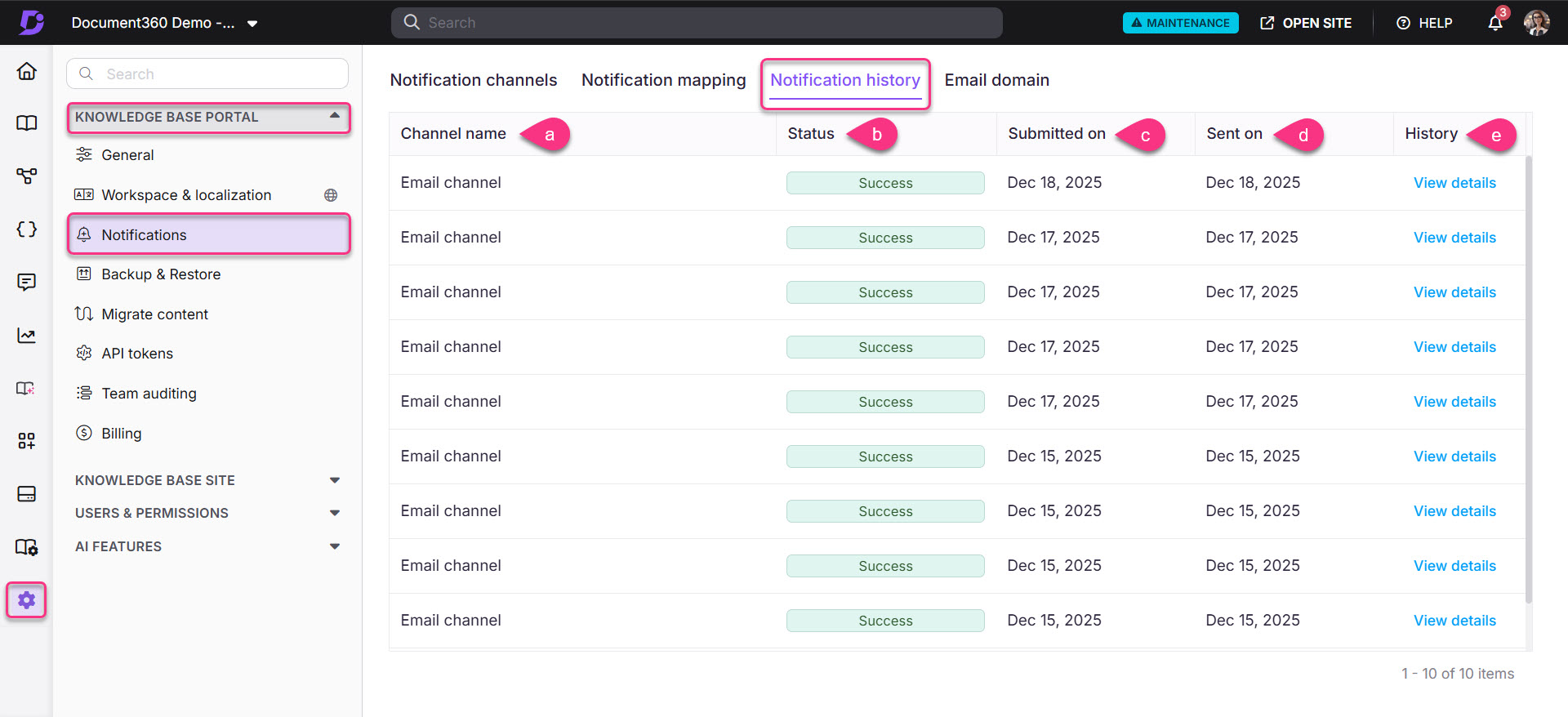Expand the AI Features section

pyautogui.click(x=208, y=546)
